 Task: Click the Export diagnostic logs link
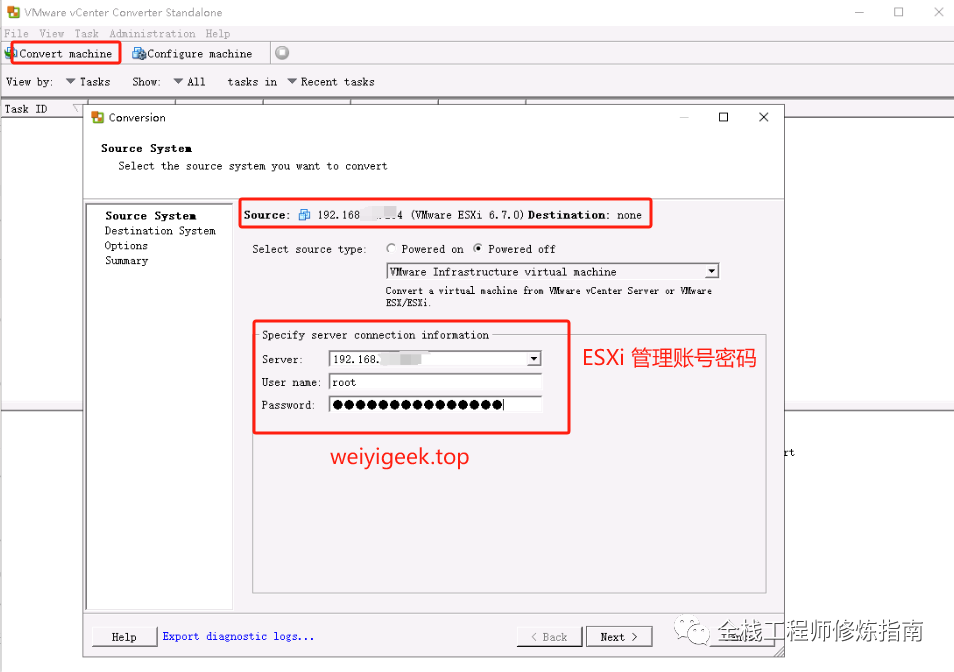[238, 636]
